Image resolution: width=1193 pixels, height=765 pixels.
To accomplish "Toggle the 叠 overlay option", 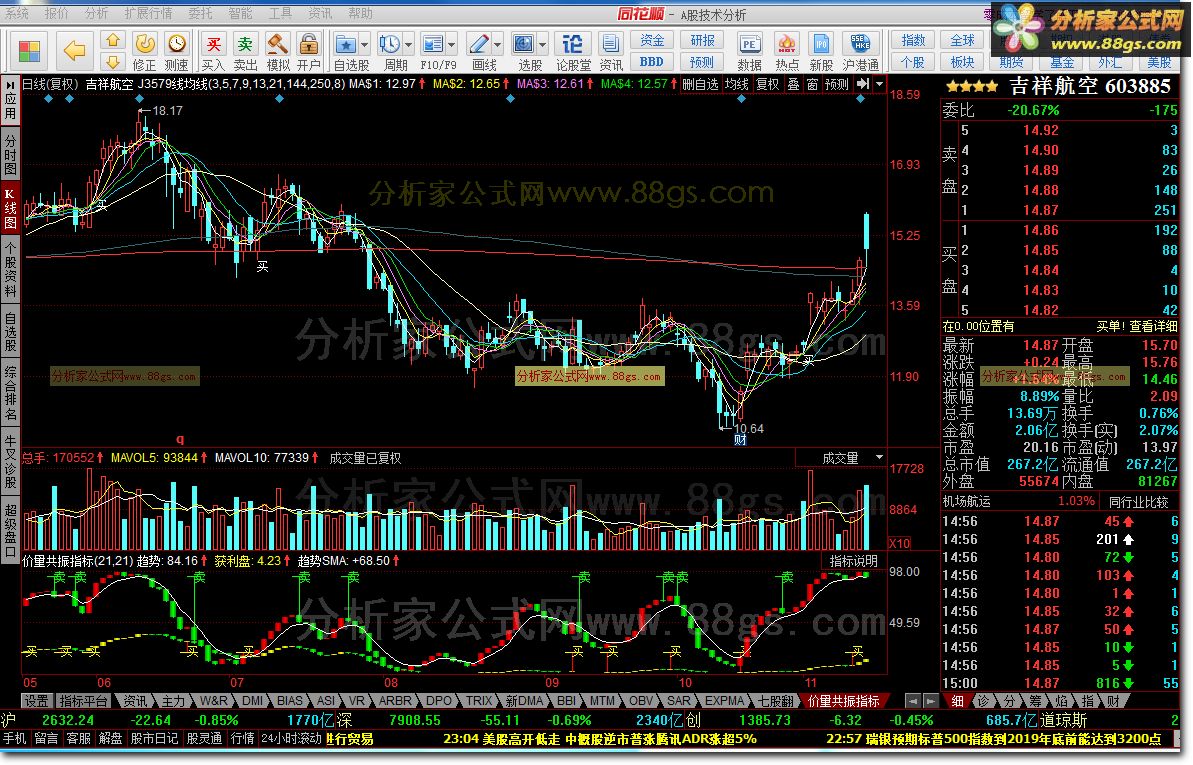I will pos(793,84).
